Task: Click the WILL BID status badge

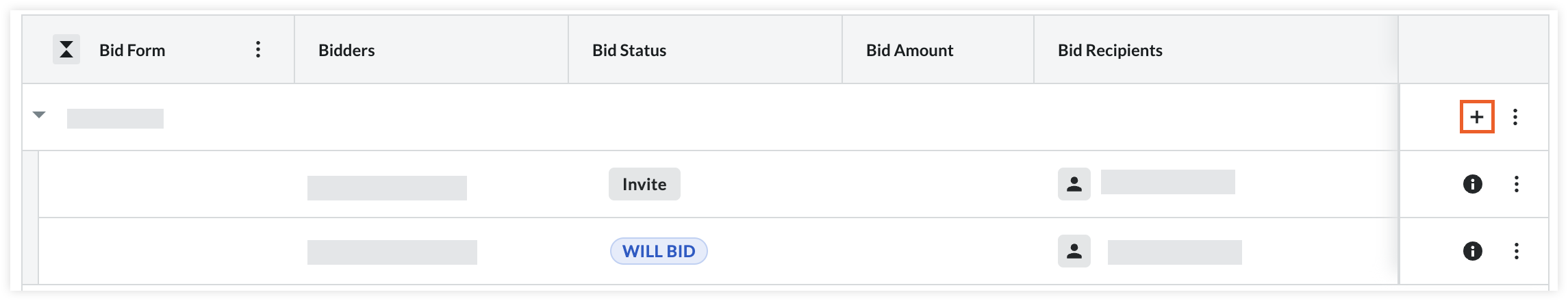Action: 659,251
